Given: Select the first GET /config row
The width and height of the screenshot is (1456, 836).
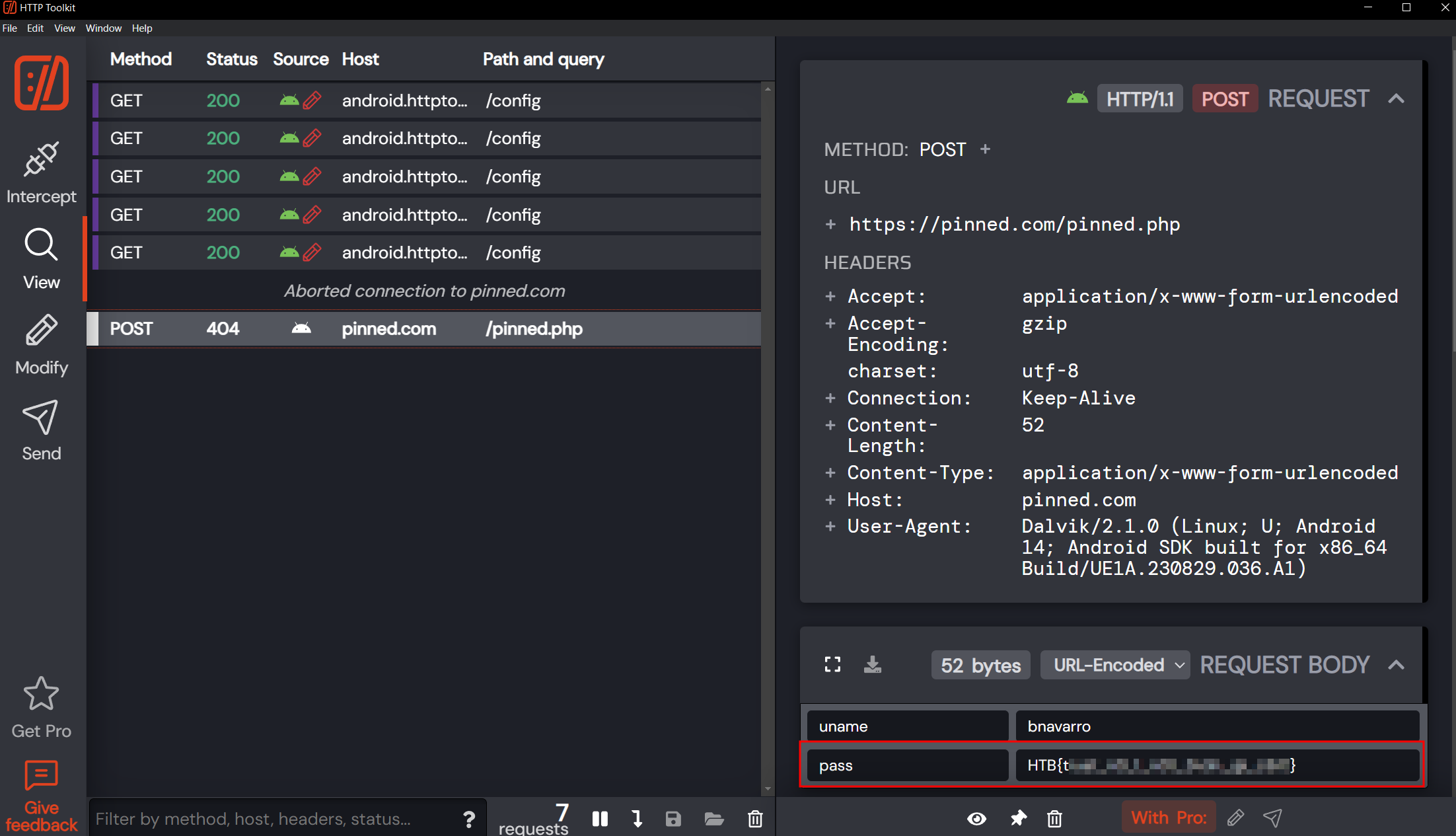Looking at the screenshot, I should 426,100.
